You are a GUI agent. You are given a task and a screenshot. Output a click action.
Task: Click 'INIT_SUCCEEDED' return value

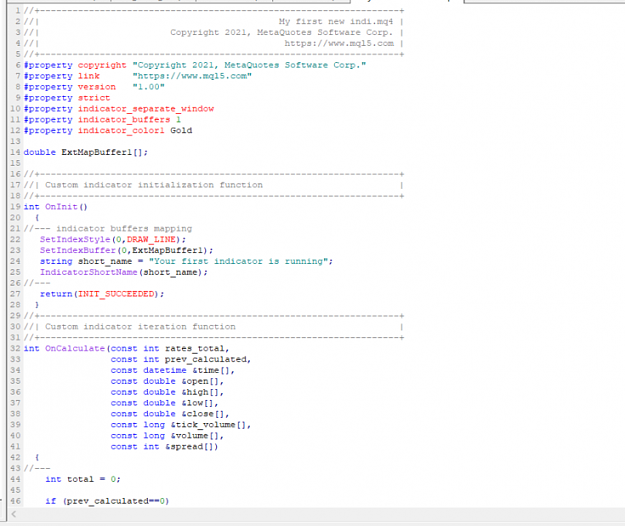coord(116,294)
